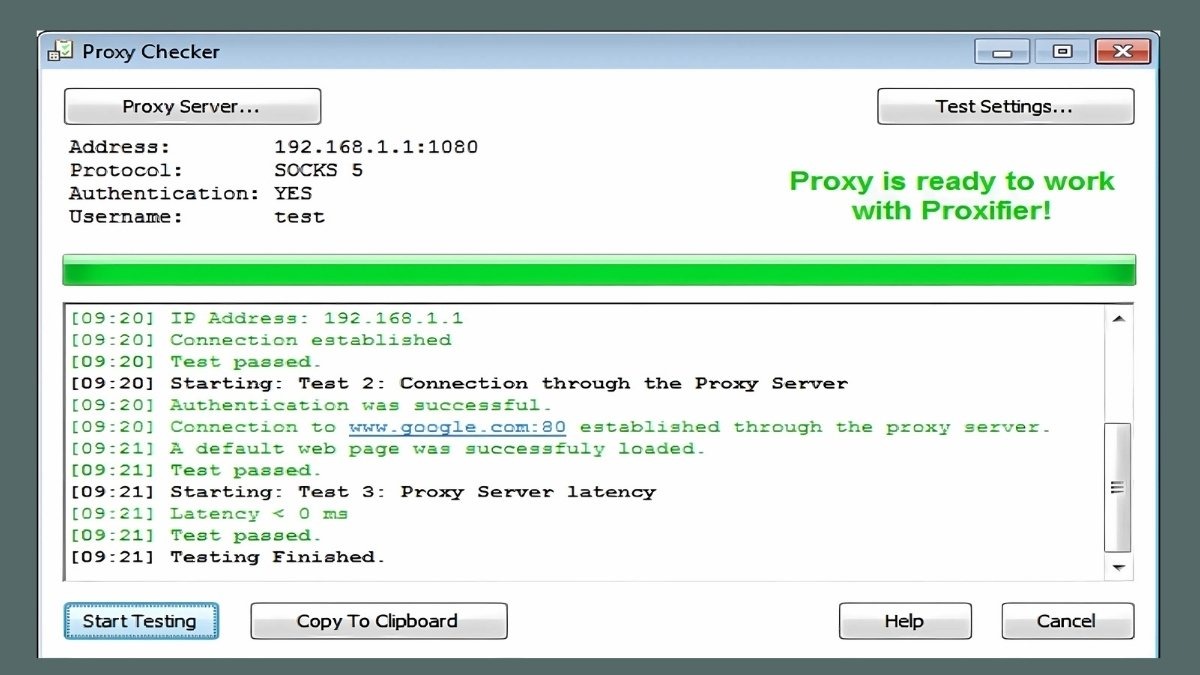Open the Proxy Server... settings
Screen dimensions: 1200x675
[192, 106]
